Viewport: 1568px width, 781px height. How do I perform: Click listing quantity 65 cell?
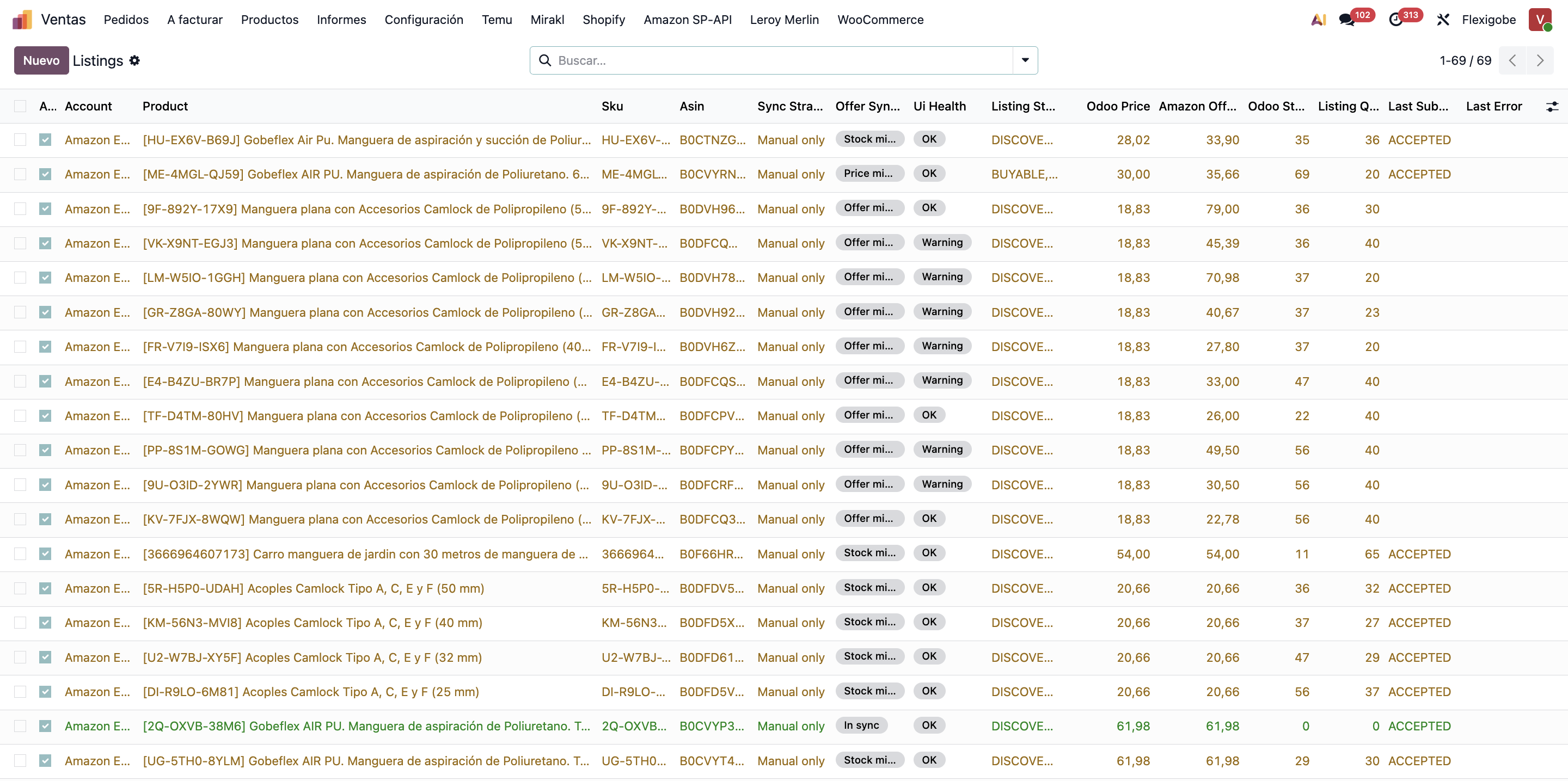(x=1372, y=554)
